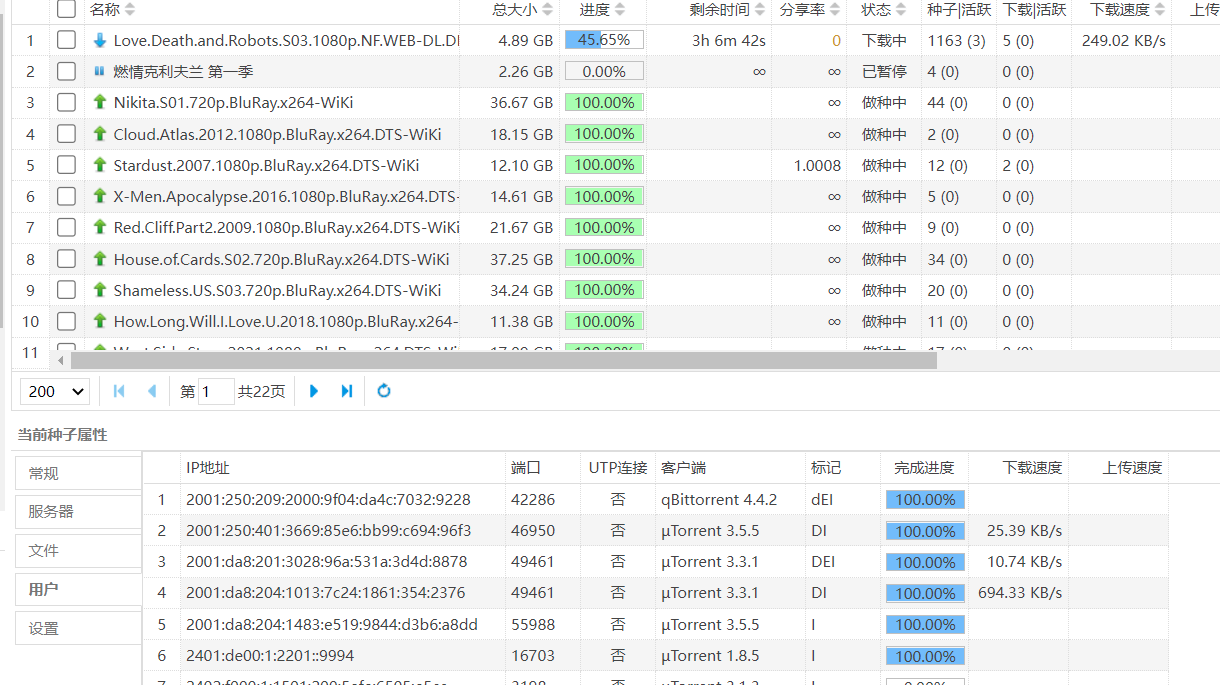Switch to the 文件 properties tab
The height and width of the screenshot is (685, 1220).
pos(78,551)
